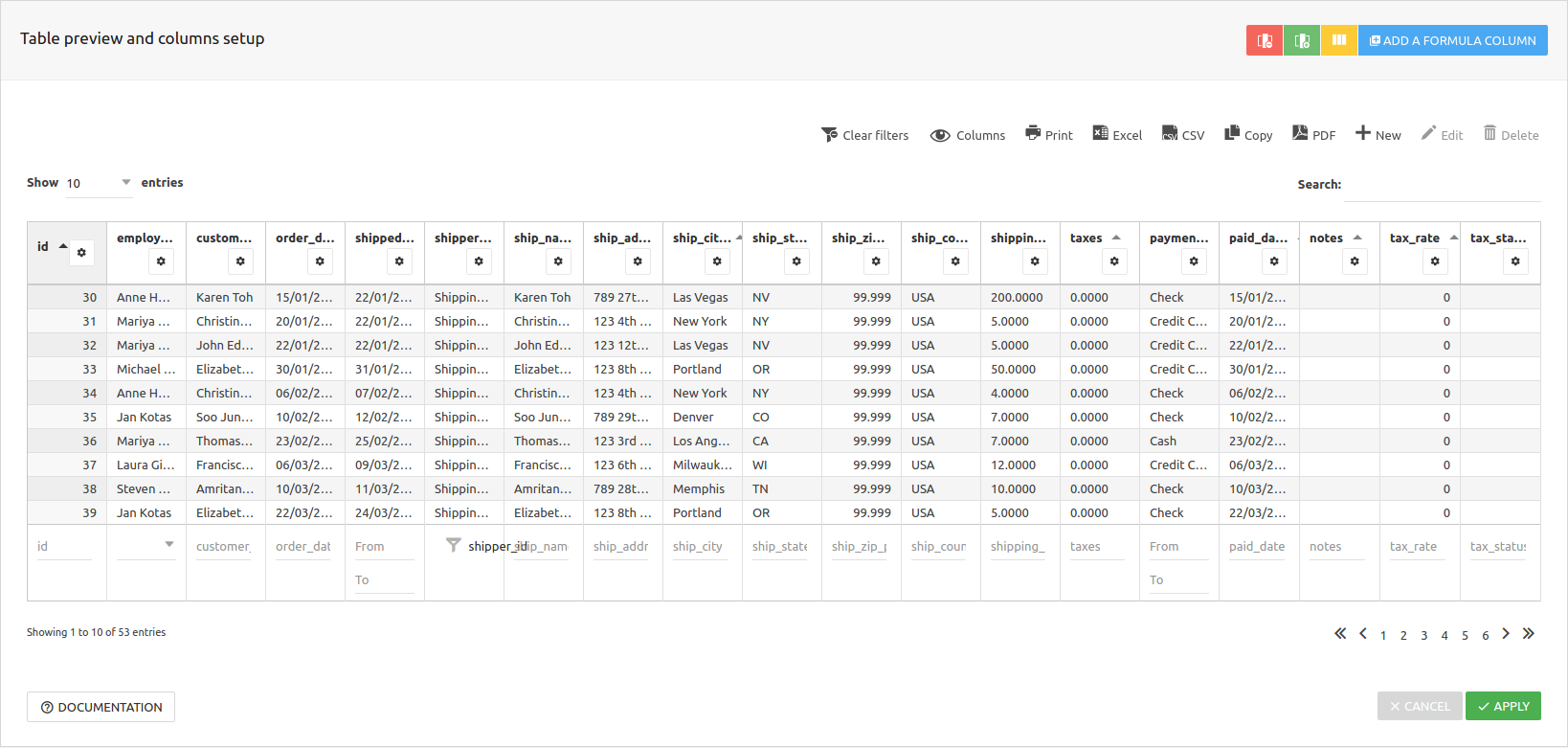Open settings gear for paymen... column

(x=1194, y=261)
